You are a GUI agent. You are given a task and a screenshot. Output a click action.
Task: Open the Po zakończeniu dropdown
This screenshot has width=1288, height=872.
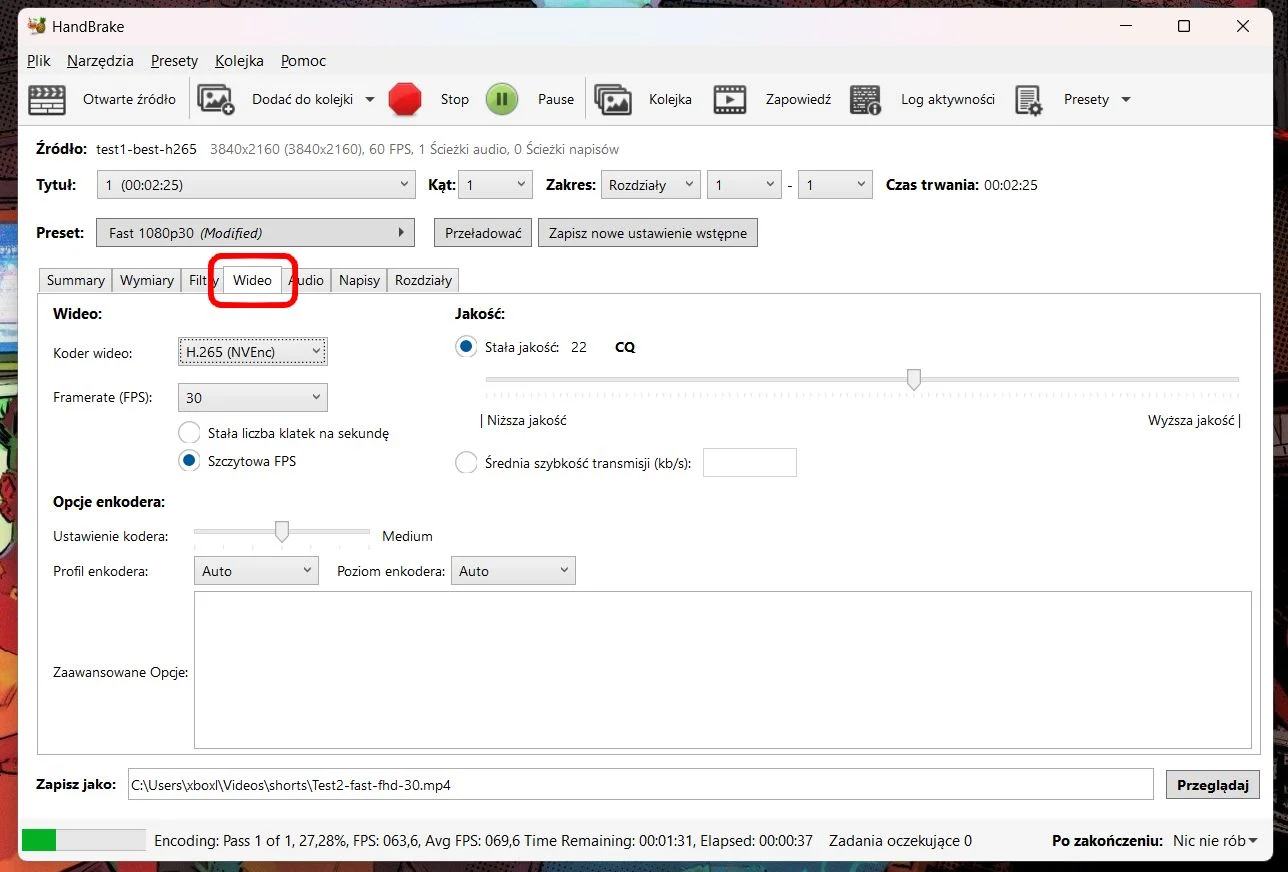pos(1215,841)
